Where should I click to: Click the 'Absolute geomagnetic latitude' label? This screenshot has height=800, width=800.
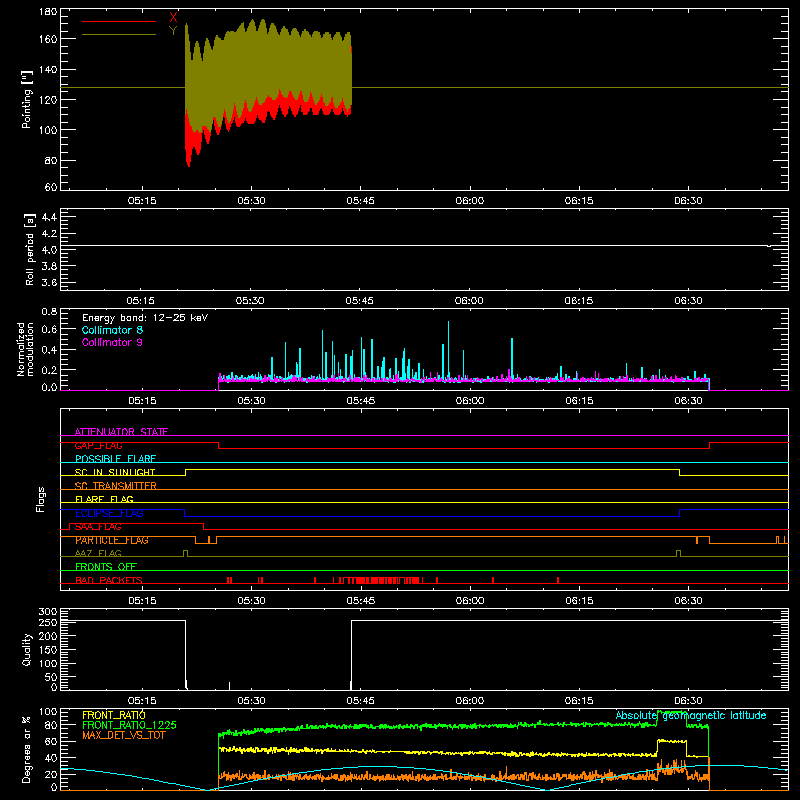[691, 715]
